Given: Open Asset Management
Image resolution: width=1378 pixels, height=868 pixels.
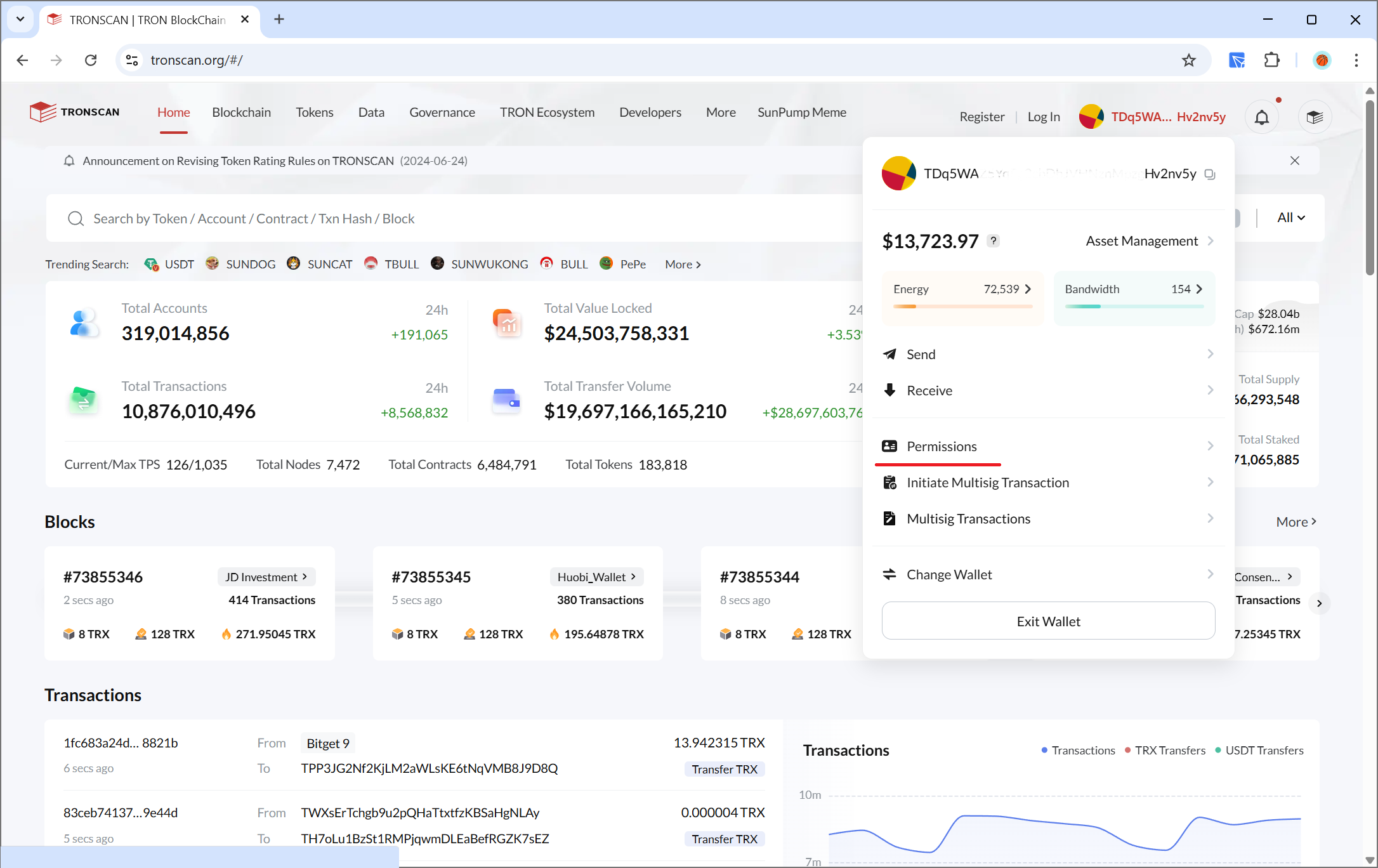Looking at the screenshot, I should pyautogui.click(x=1150, y=241).
